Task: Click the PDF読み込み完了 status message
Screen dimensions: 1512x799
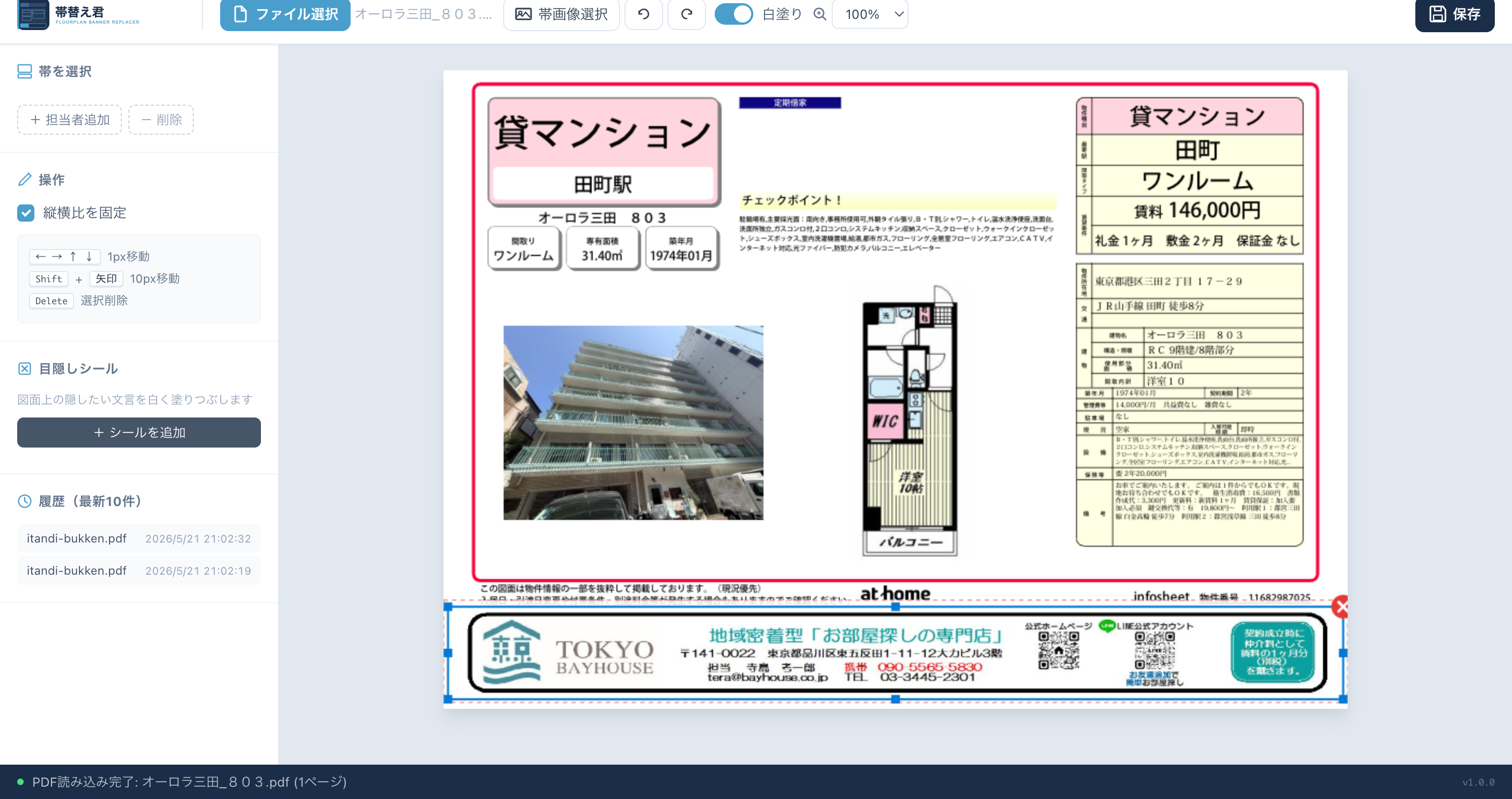Action: point(189,782)
